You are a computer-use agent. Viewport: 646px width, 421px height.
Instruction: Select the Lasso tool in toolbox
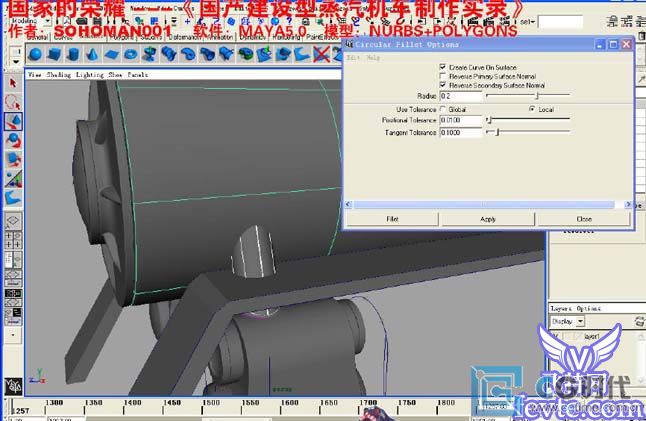point(13,102)
